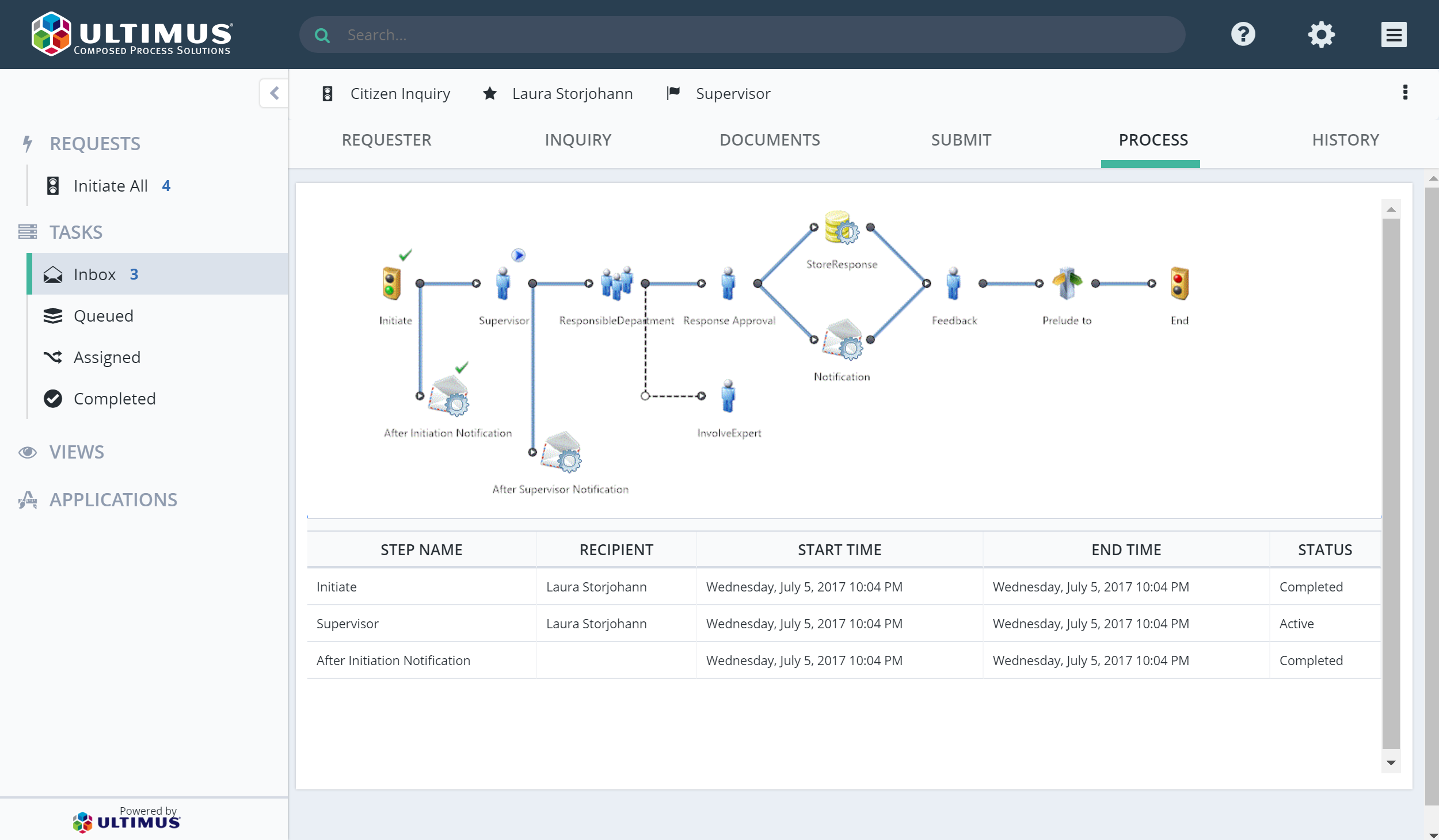Open the three-dot overflow menu
This screenshot has width=1439, height=840.
tap(1406, 93)
